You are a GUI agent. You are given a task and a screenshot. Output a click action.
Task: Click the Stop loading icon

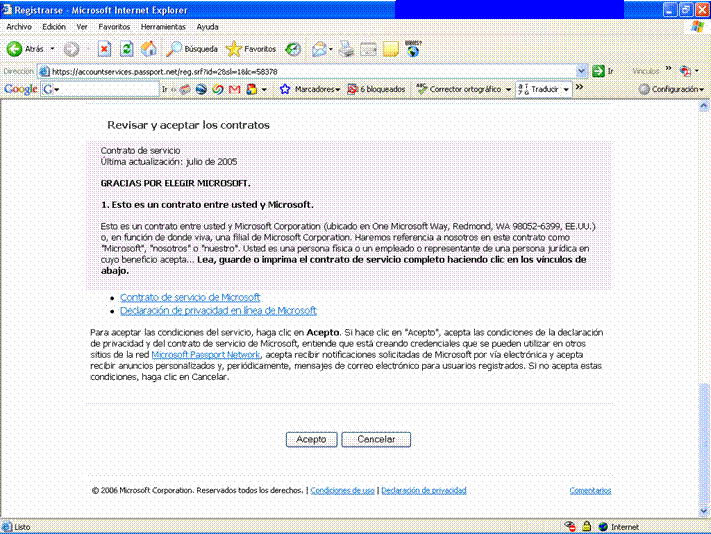pos(104,48)
